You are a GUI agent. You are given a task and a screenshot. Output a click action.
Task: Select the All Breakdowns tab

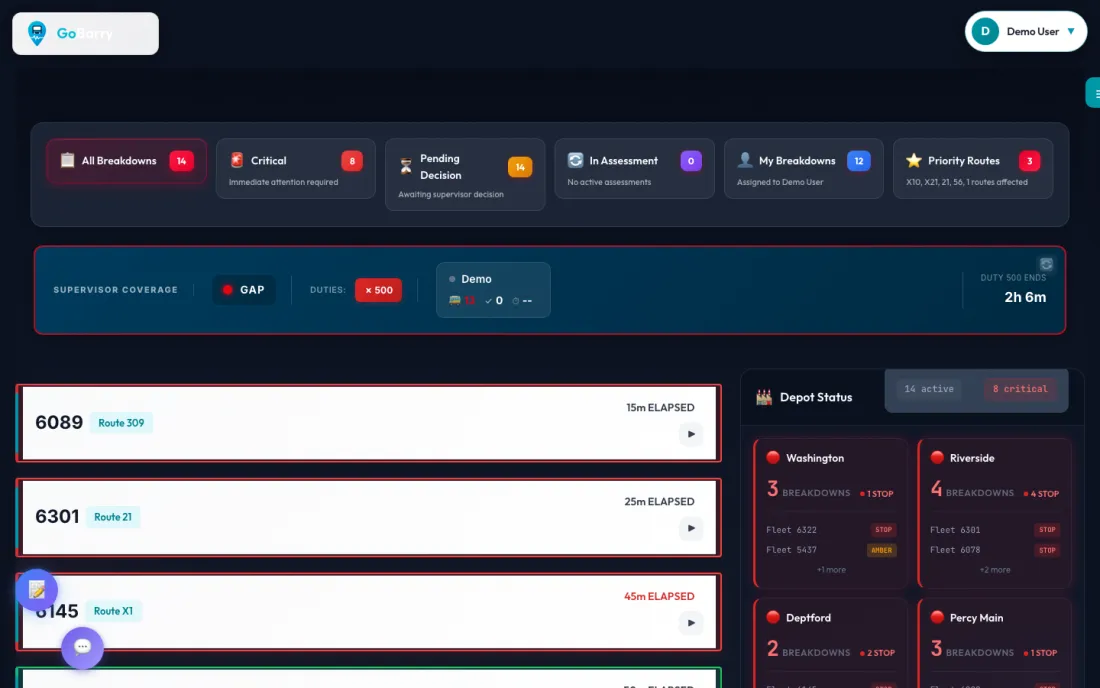(126, 161)
